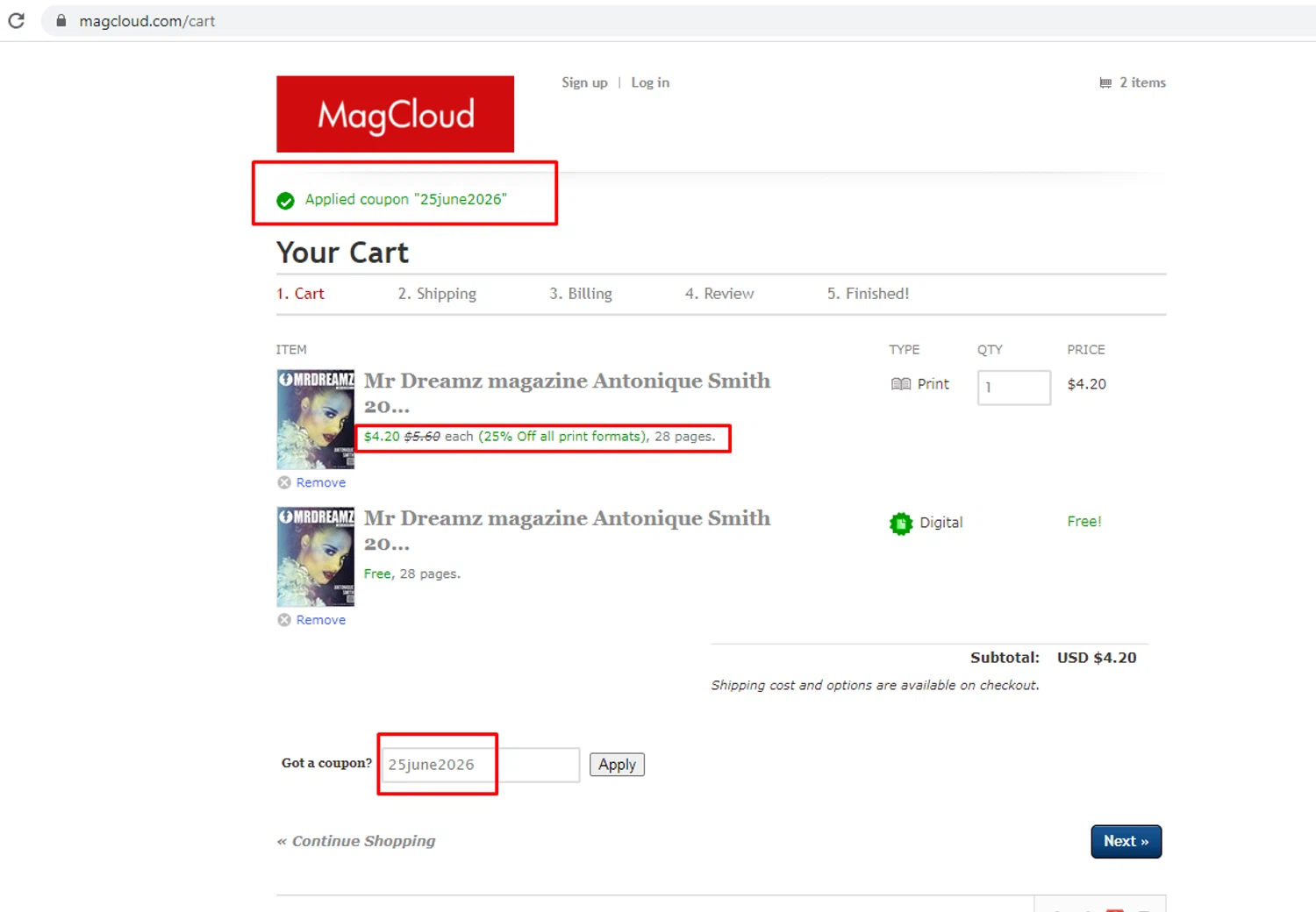The width and height of the screenshot is (1316, 912).
Task: Apply the coupon with the Apply button
Action: coord(617,765)
